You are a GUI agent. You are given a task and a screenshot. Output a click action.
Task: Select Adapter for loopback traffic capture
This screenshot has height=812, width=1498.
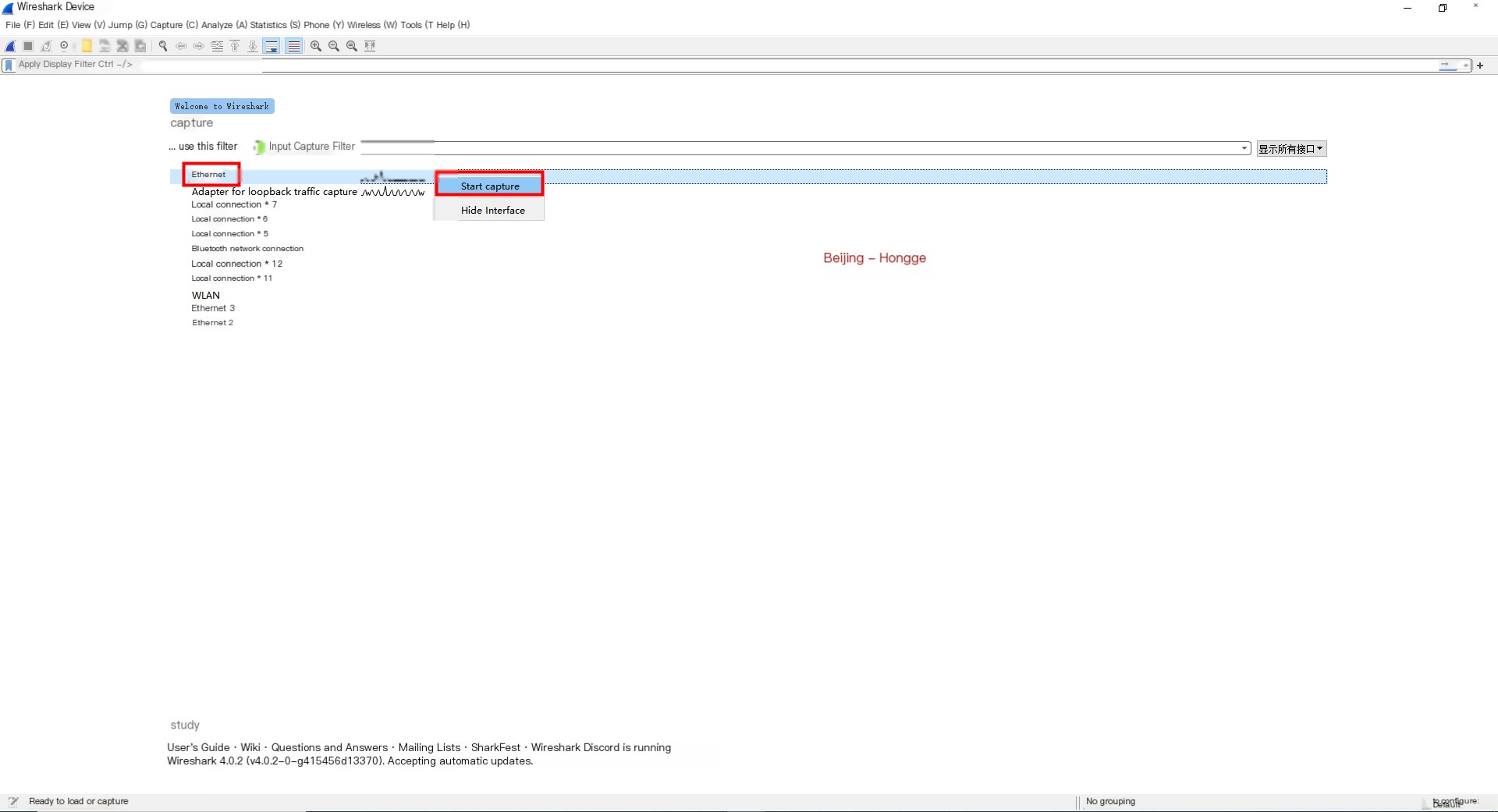[x=274, y=192]
